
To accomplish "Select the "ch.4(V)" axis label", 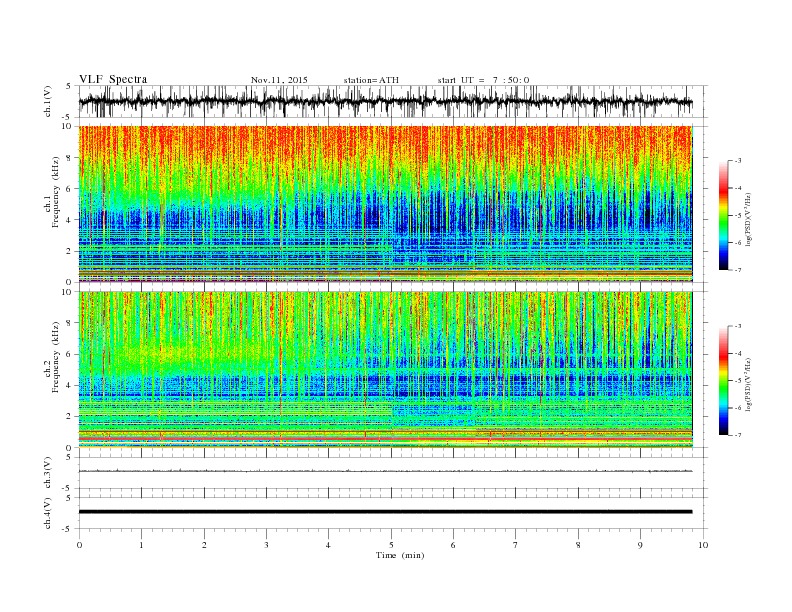I will pyautogui.click(x=48, y=513).
